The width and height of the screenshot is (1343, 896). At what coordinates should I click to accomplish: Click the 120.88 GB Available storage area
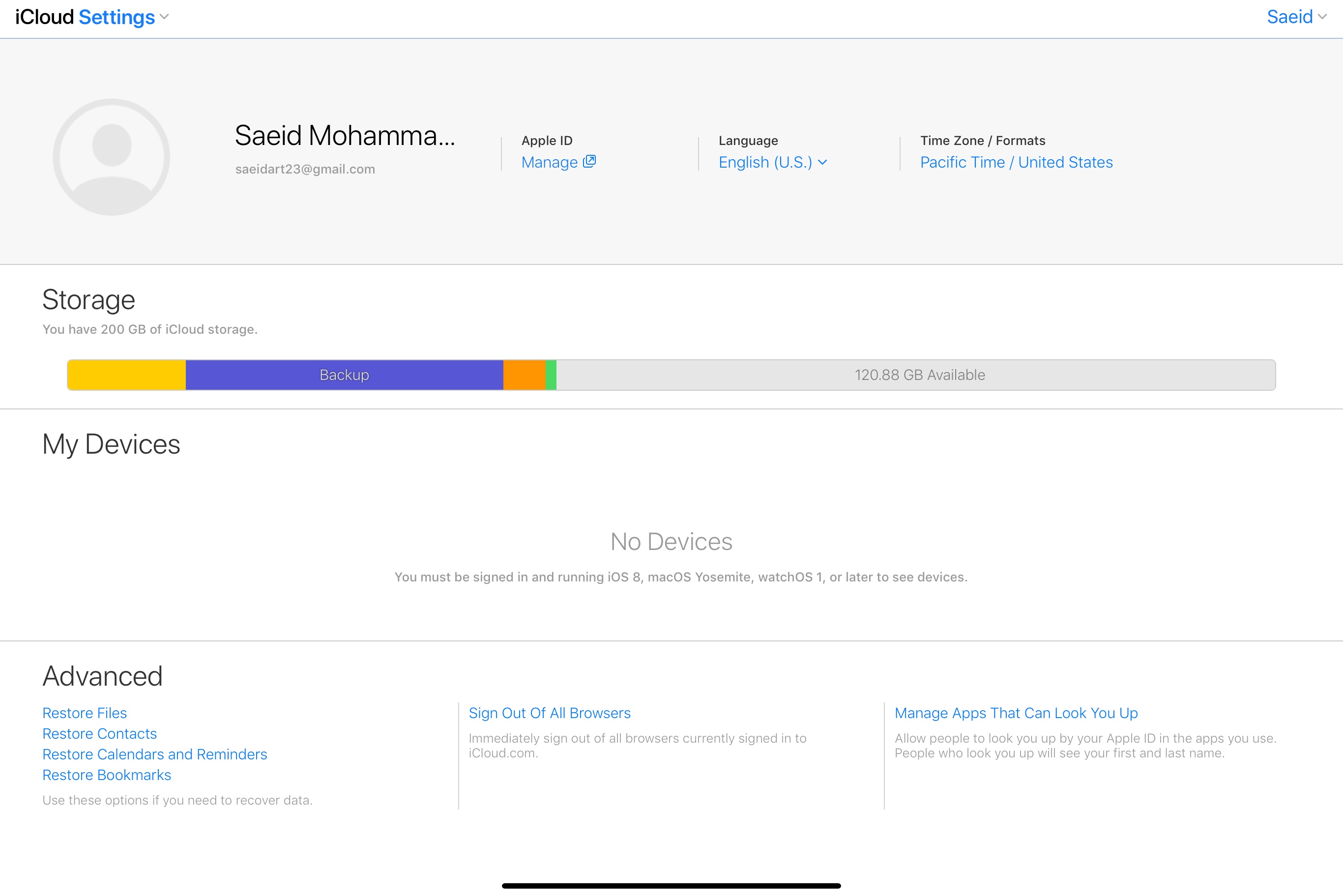tap(919, 375)
